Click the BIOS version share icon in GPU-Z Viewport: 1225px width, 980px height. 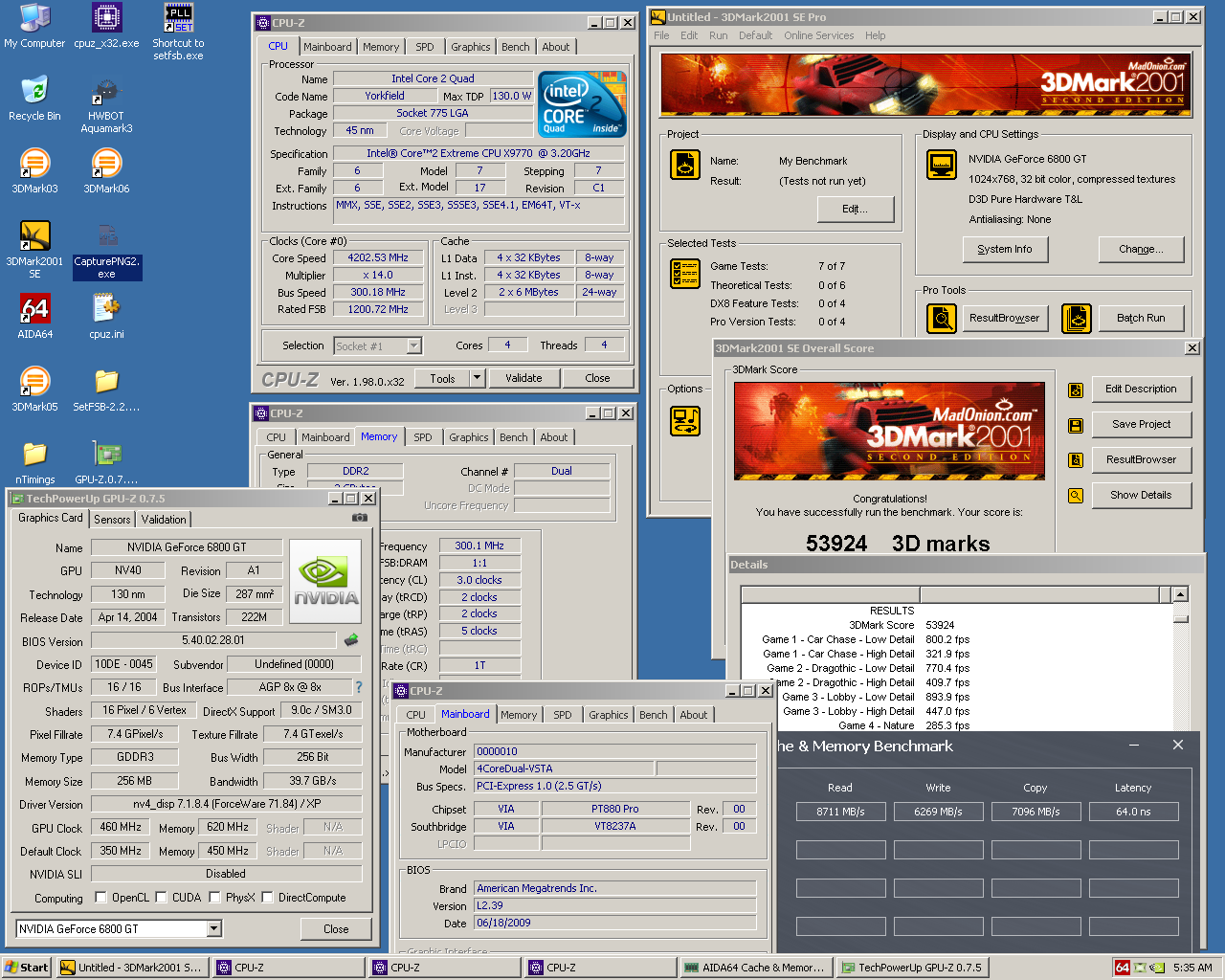click(x=351, y=640)
